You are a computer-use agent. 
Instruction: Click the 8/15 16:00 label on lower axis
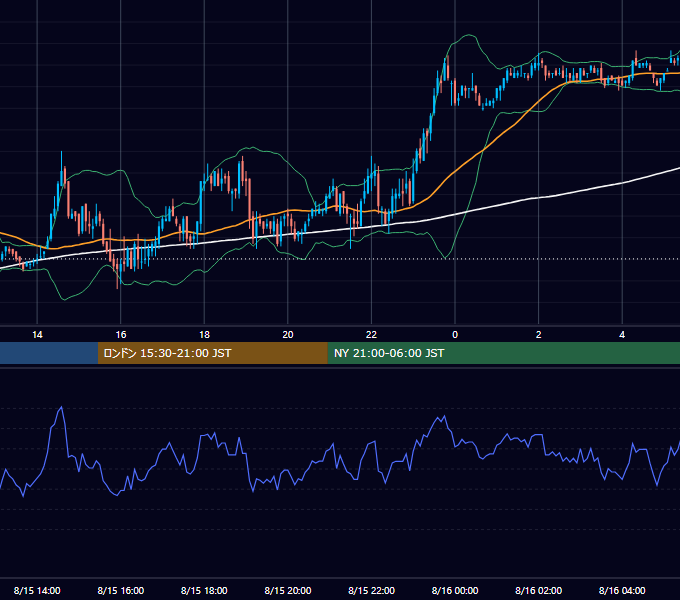tap(121, 590)
